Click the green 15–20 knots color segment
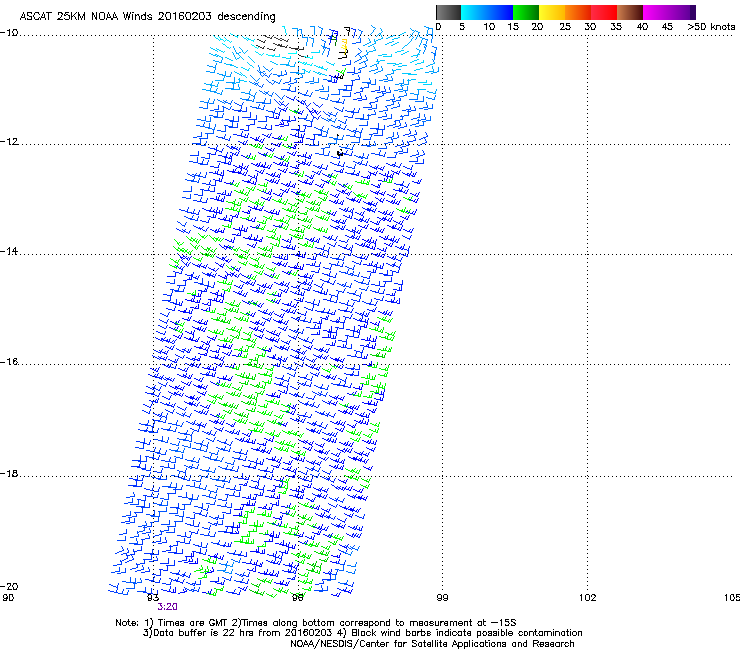Image resolution: width=740 pixels, height=650 pixels. pyautogui.click(x=526, y=12)
